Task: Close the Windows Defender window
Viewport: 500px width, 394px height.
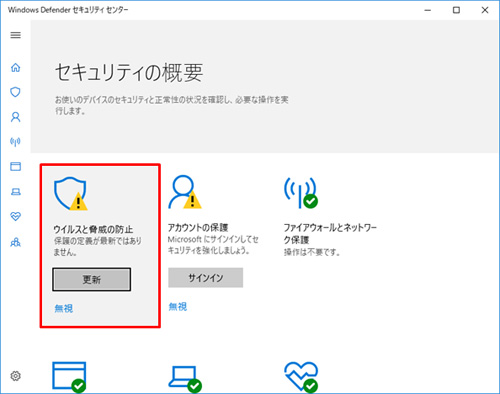Action: (x=485, y=10)
